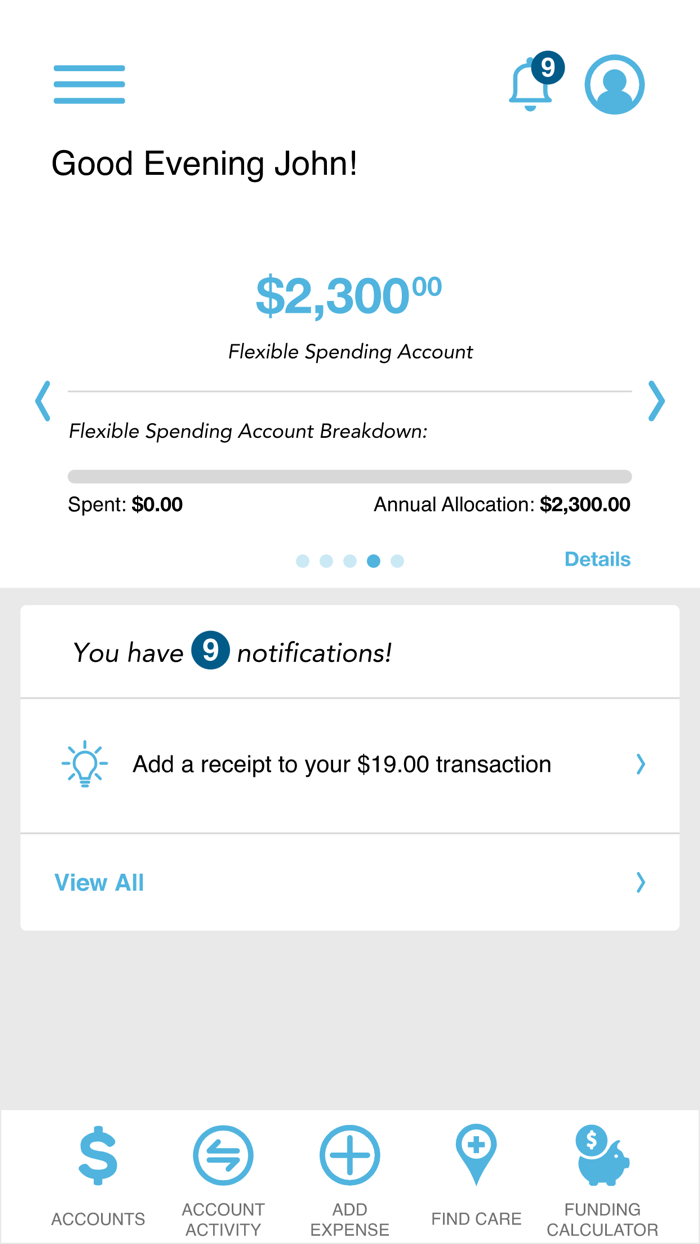Image resolution: width=700 pixels, height=1244 pixels.
Task: Tap Add a receipt to your transaction
Action: [341, 764]
